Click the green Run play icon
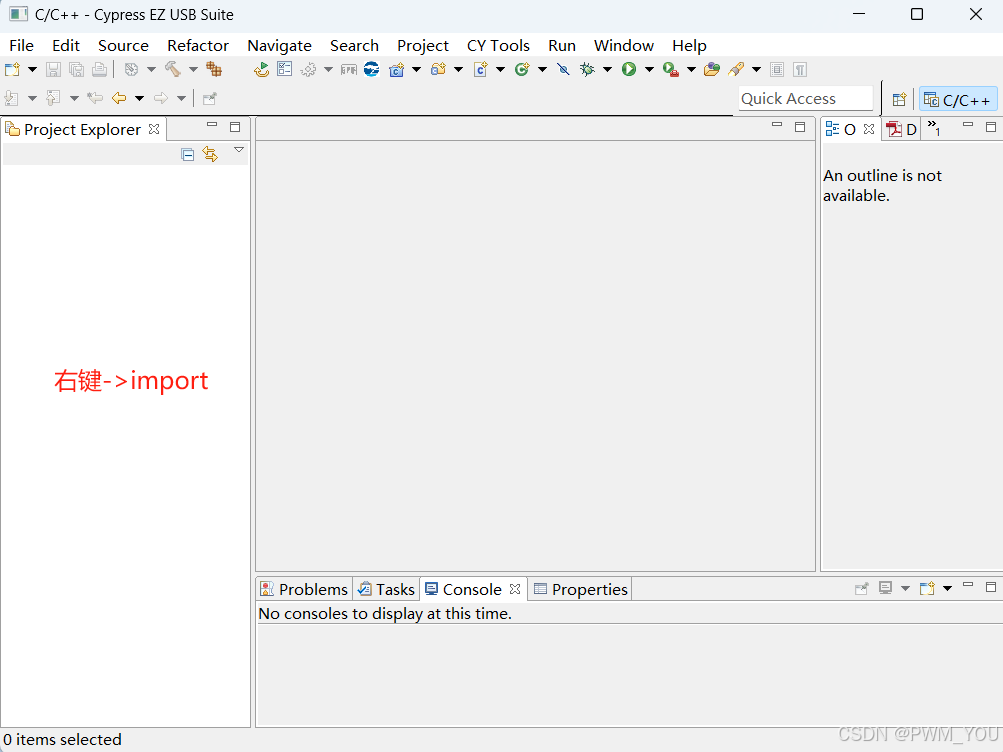The image size is (1003, 752). click(629, 69)
